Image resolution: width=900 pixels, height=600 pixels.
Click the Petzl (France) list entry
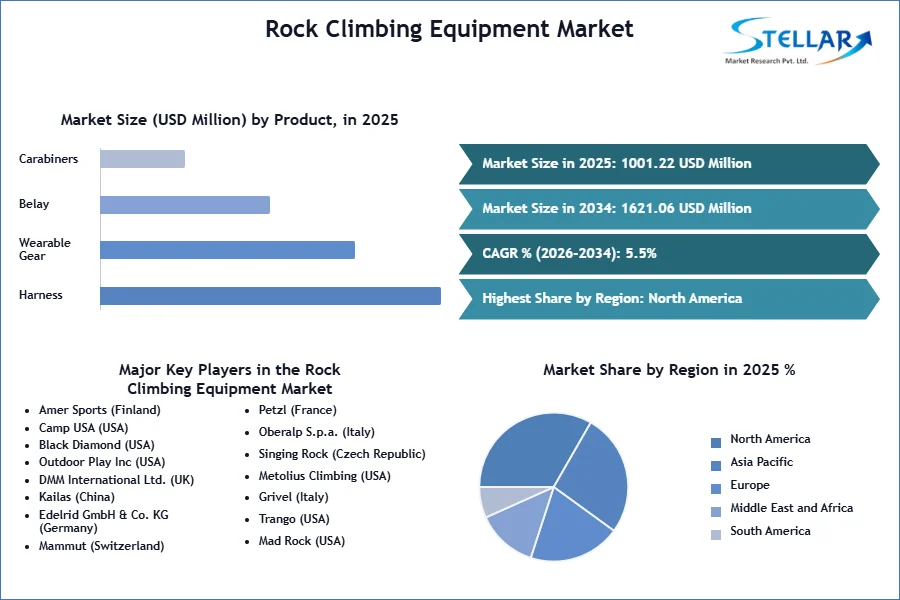(297, 410)
